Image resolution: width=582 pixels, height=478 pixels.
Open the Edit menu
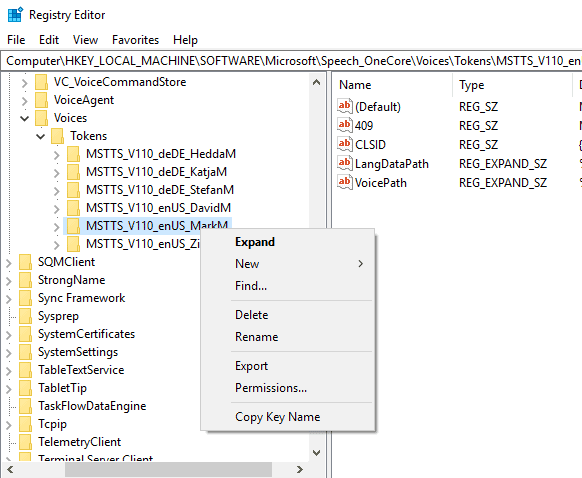[49, 40]
